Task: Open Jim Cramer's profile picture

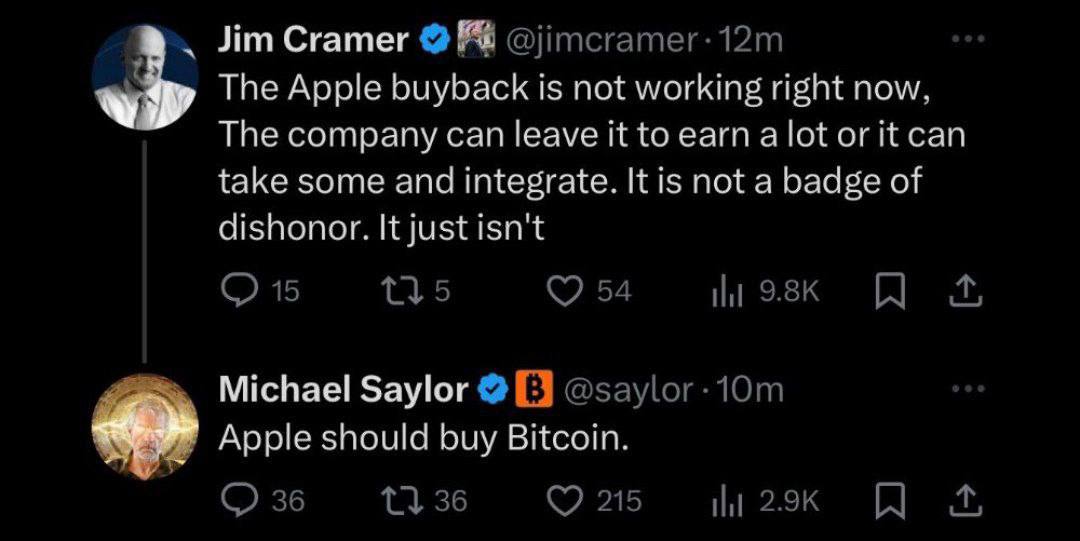Action: [x=145, y=76]
